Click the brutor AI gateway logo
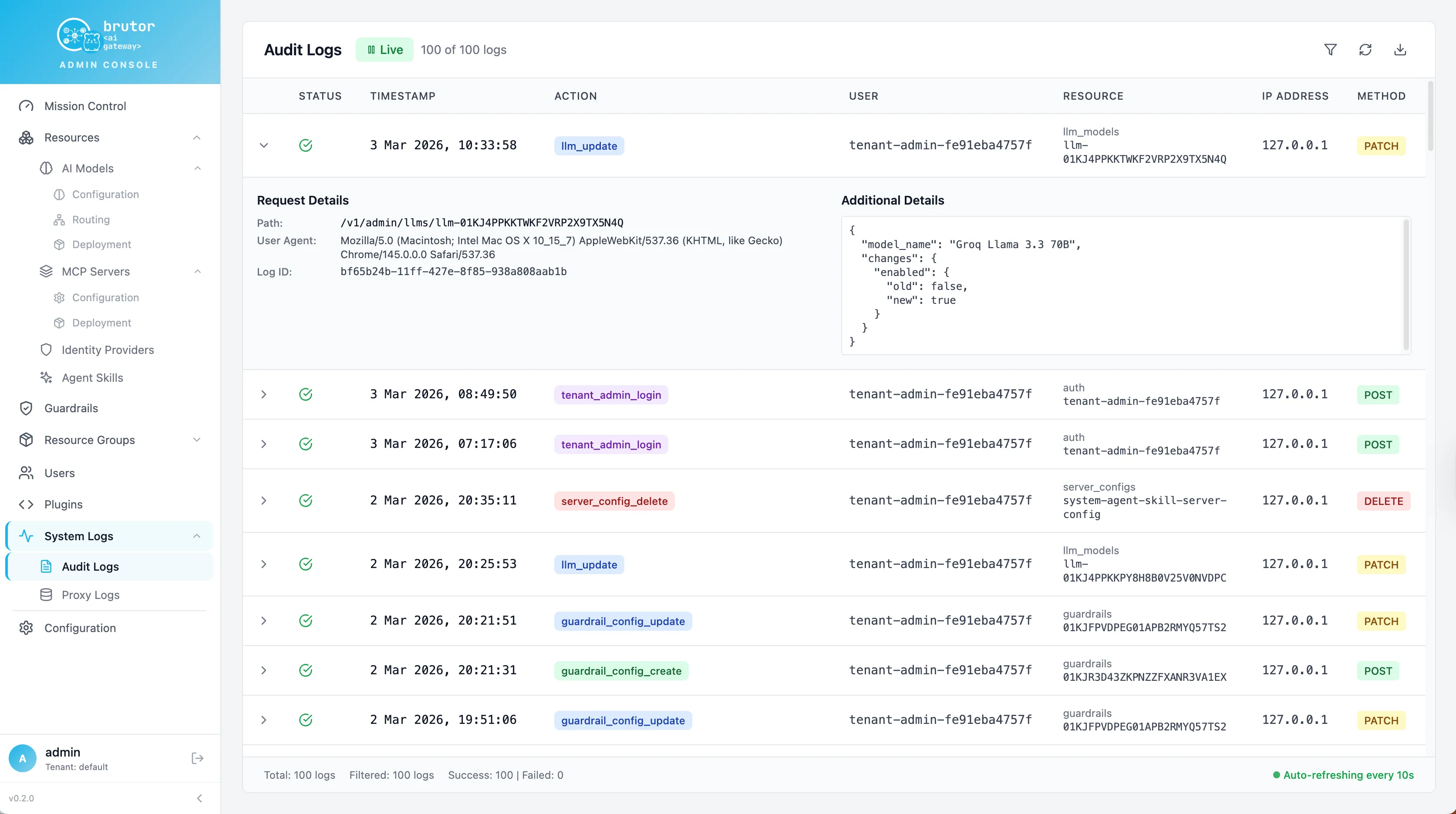 coord(106,35)
